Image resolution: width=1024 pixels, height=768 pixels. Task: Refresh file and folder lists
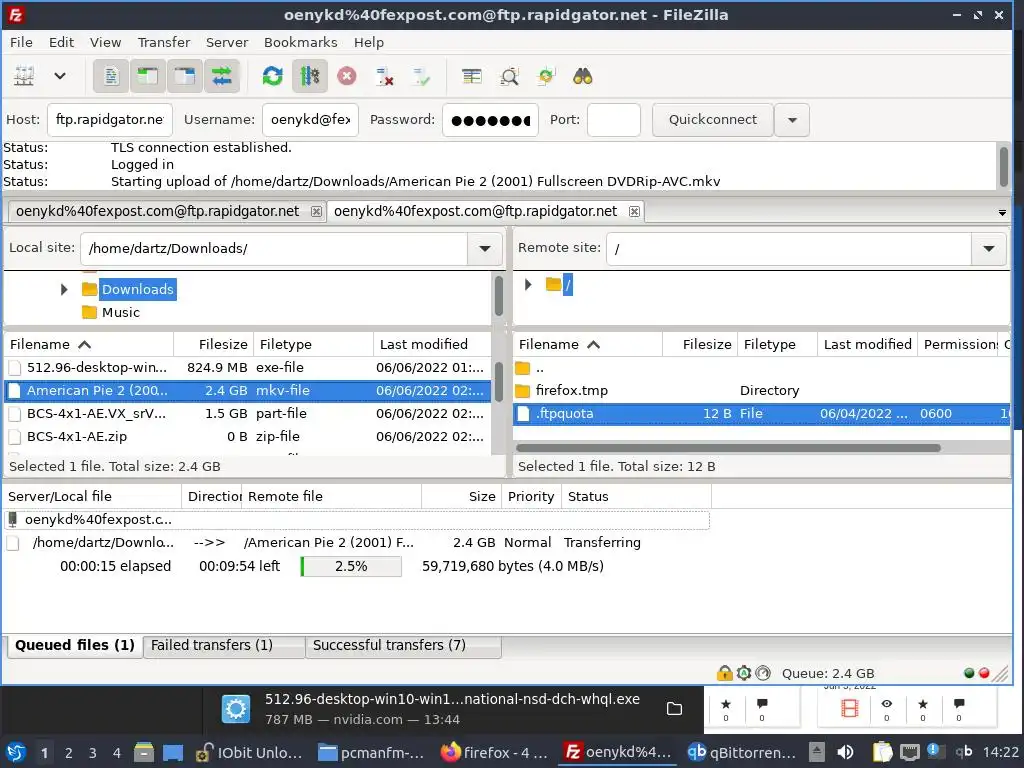point(272,76)
